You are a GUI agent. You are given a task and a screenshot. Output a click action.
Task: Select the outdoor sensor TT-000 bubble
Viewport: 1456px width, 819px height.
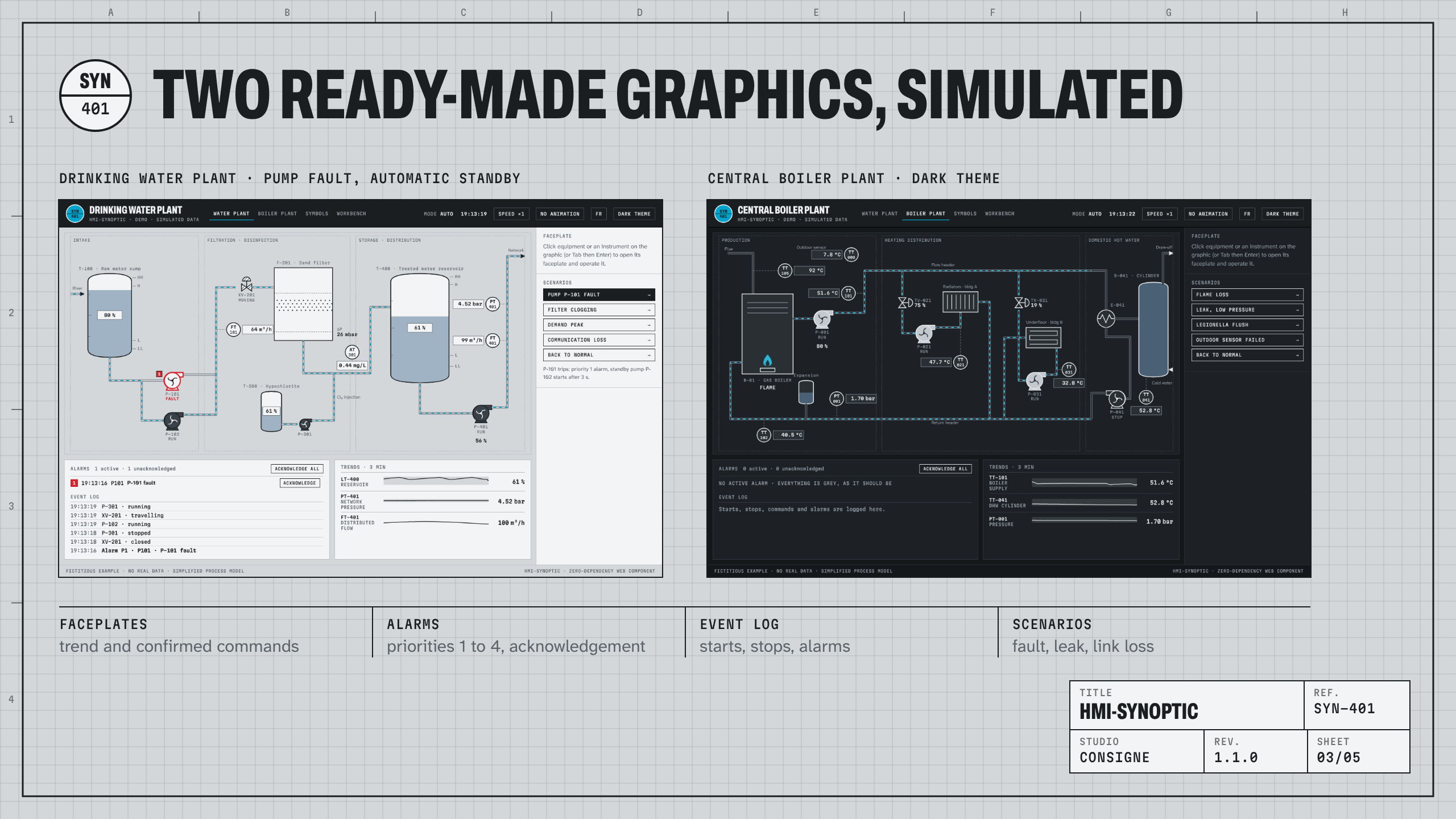[x=851, y=255]
